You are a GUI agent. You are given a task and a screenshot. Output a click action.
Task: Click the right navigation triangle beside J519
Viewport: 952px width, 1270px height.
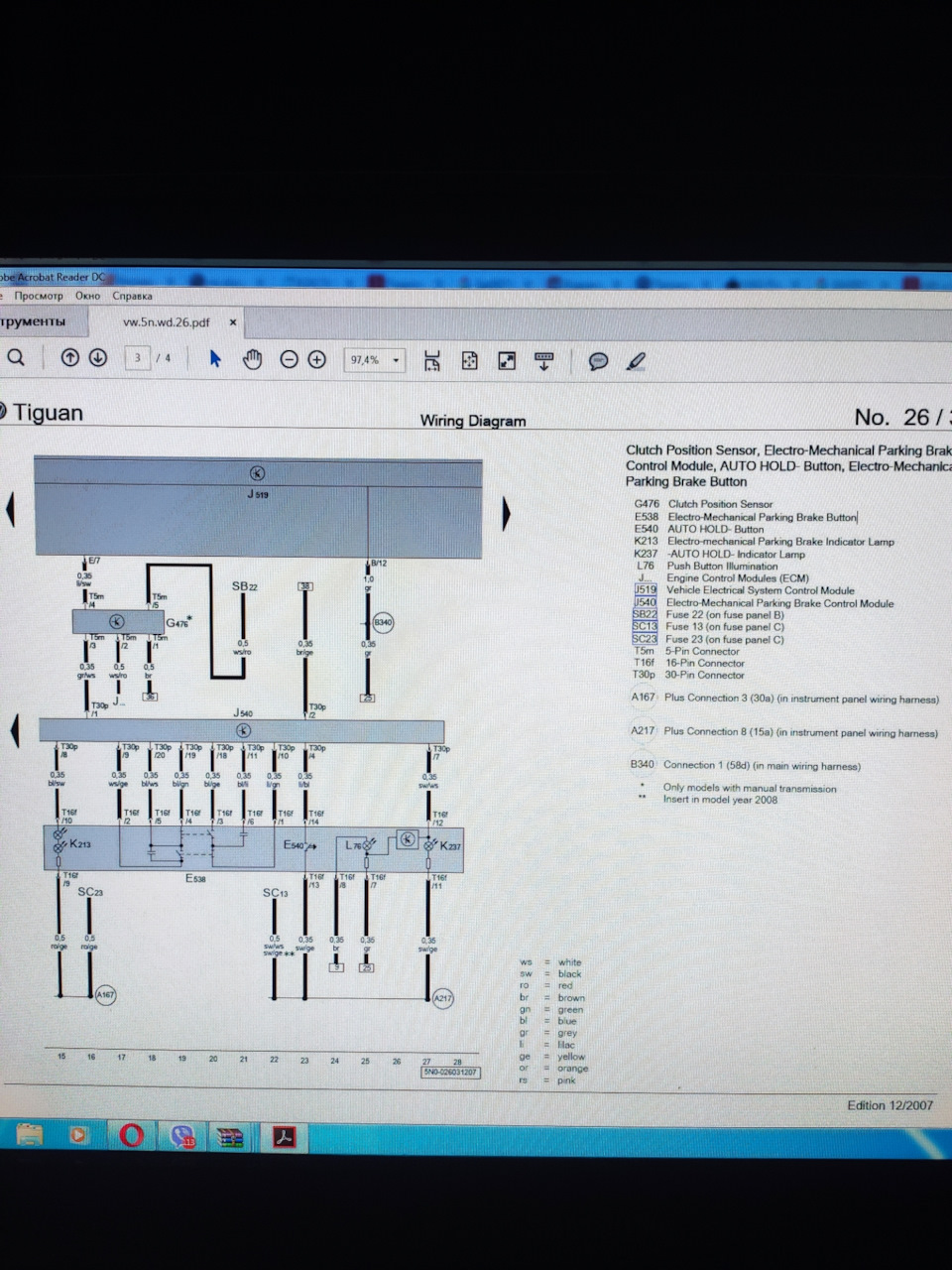(507, 513)
